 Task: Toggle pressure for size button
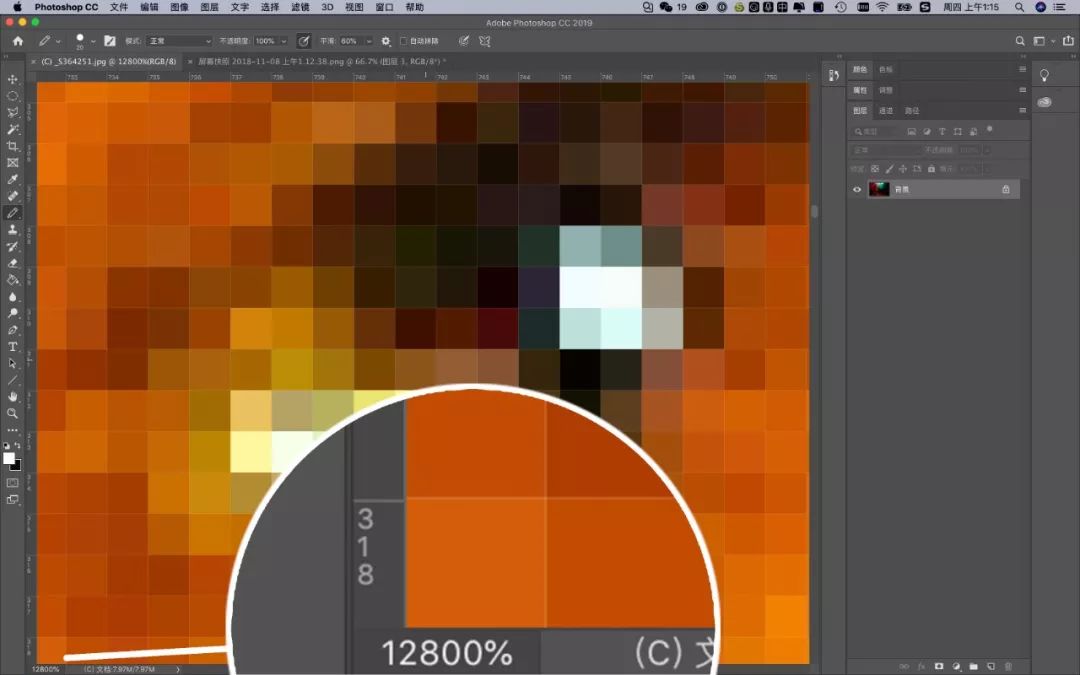[x=464, y=41]
